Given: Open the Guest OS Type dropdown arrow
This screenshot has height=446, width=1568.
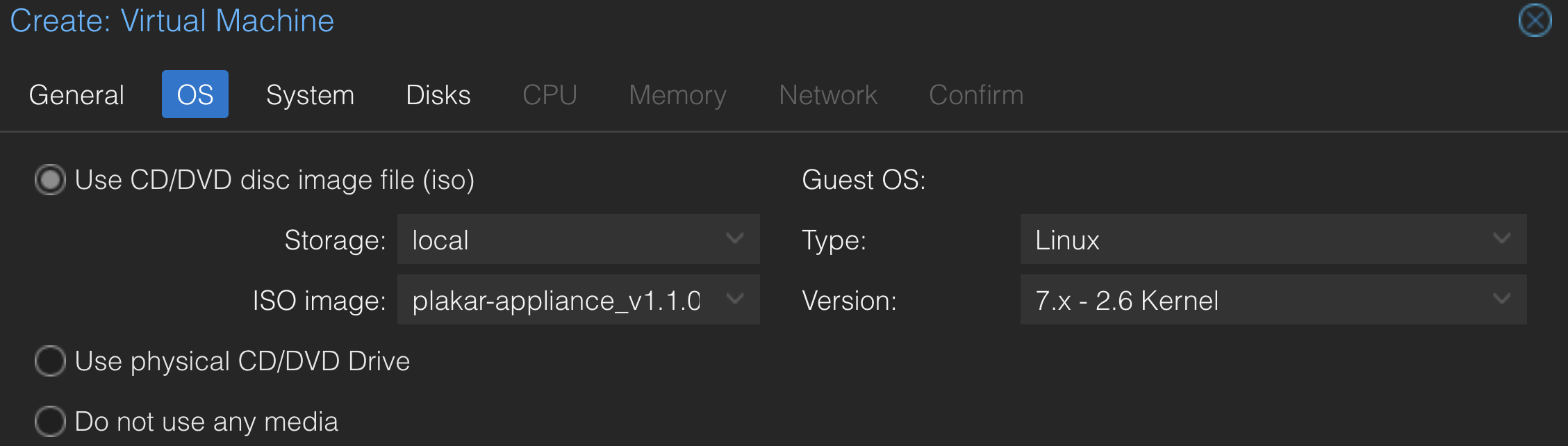Looking at the screenshot, I should (1501, 239).
